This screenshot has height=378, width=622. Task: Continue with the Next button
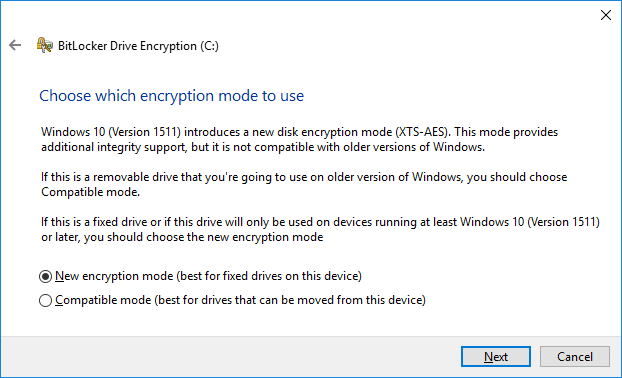click(496, 357)
